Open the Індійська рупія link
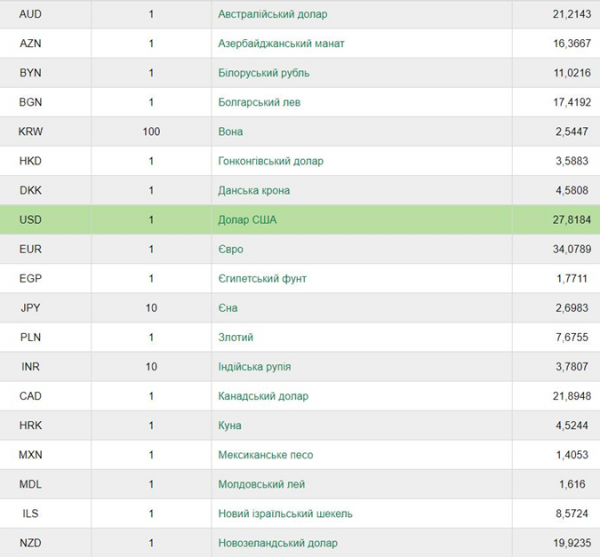Image resolution: width=600 pixels, height=557 pixels. coord(254,367)
